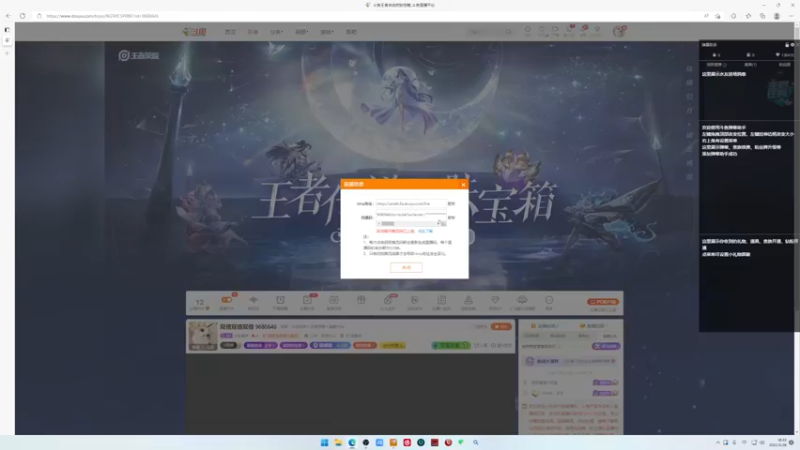The height and width of the screenshot is (450, 800).
Task: Click the Douyu logo in the site header
Action: [x=194, y=32]
